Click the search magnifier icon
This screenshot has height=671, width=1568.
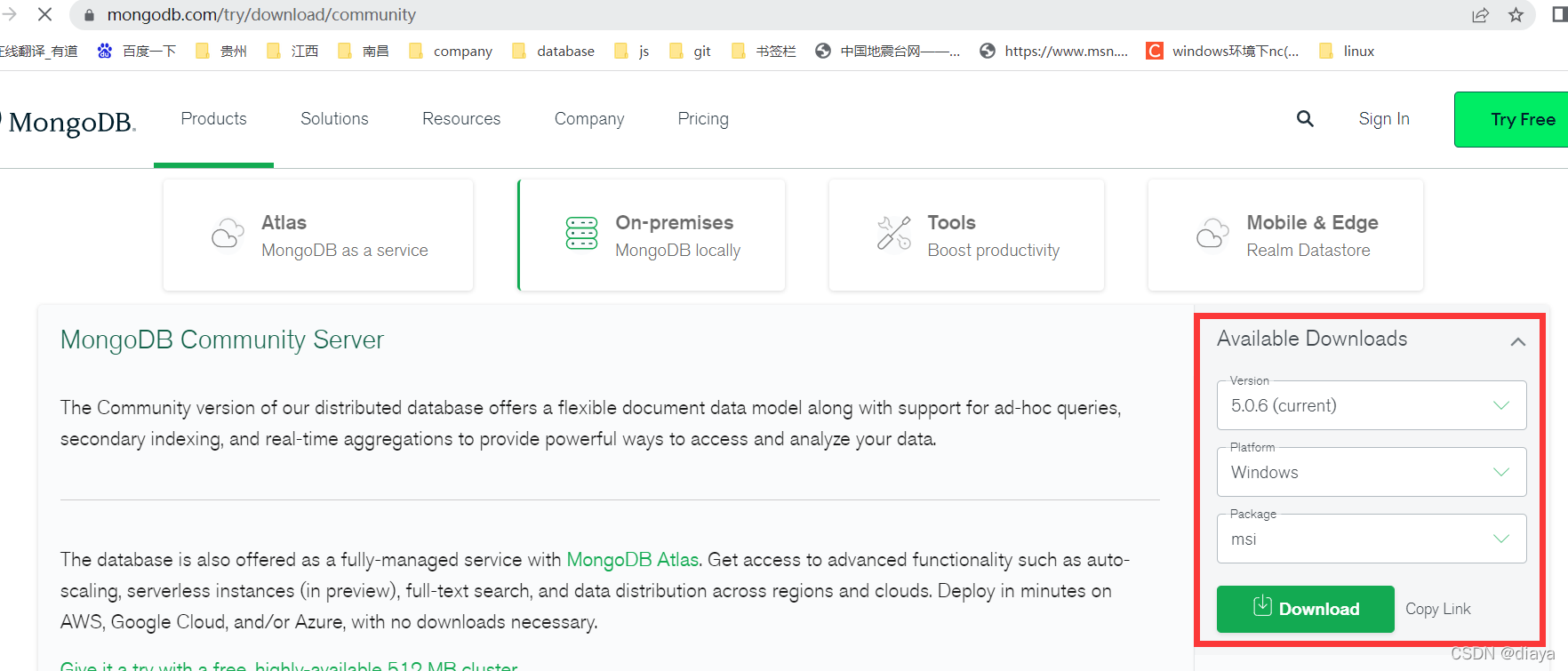coord(1305,118)
